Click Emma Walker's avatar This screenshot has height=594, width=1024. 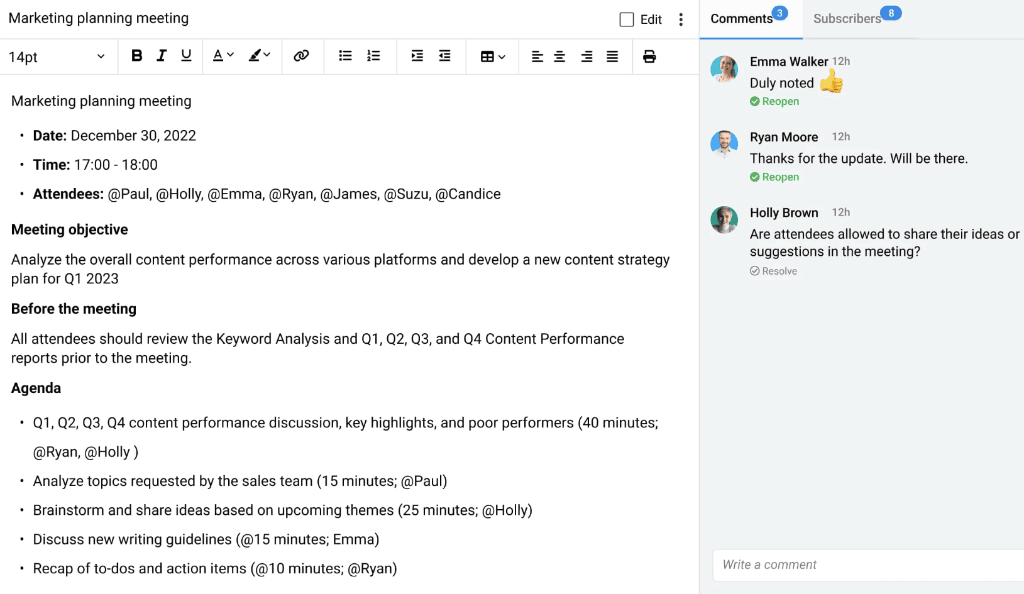coord(724,69)
